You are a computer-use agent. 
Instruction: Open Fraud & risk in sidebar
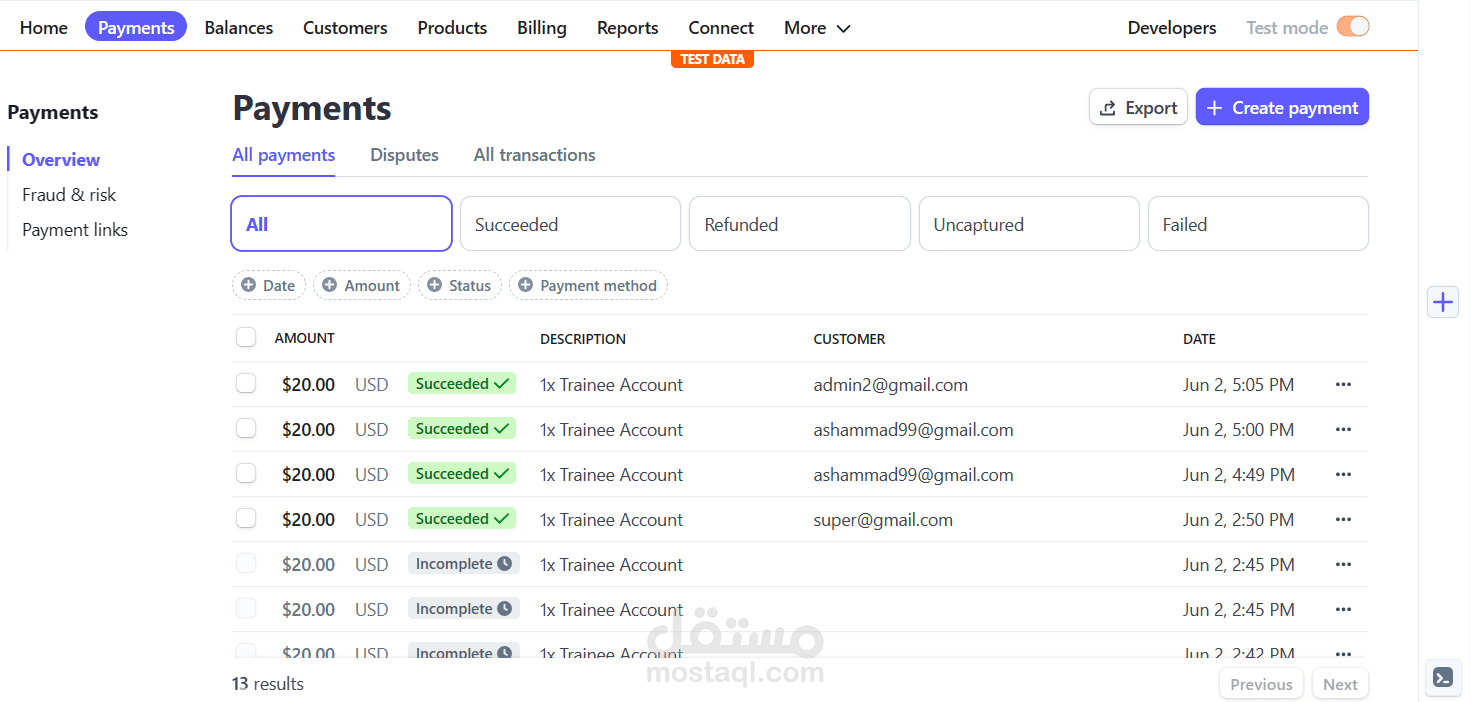pos(69,195)
